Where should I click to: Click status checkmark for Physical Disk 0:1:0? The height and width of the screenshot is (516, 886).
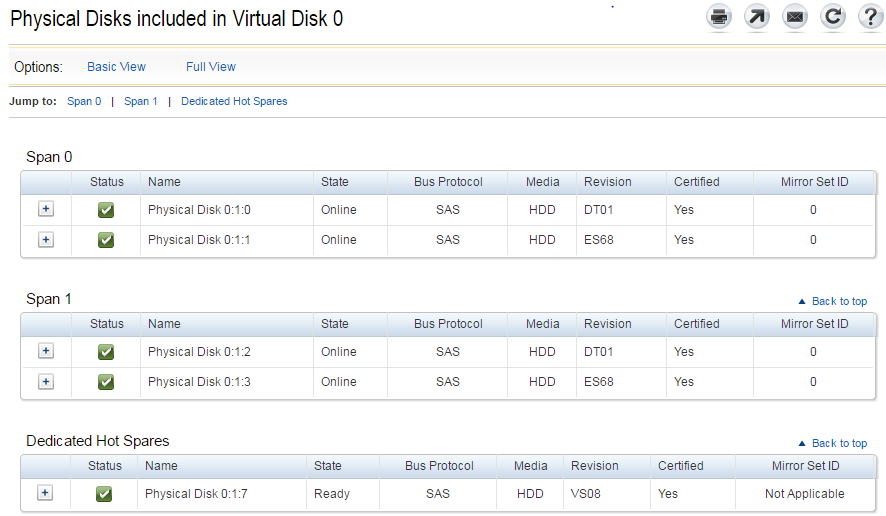(106, 210)
